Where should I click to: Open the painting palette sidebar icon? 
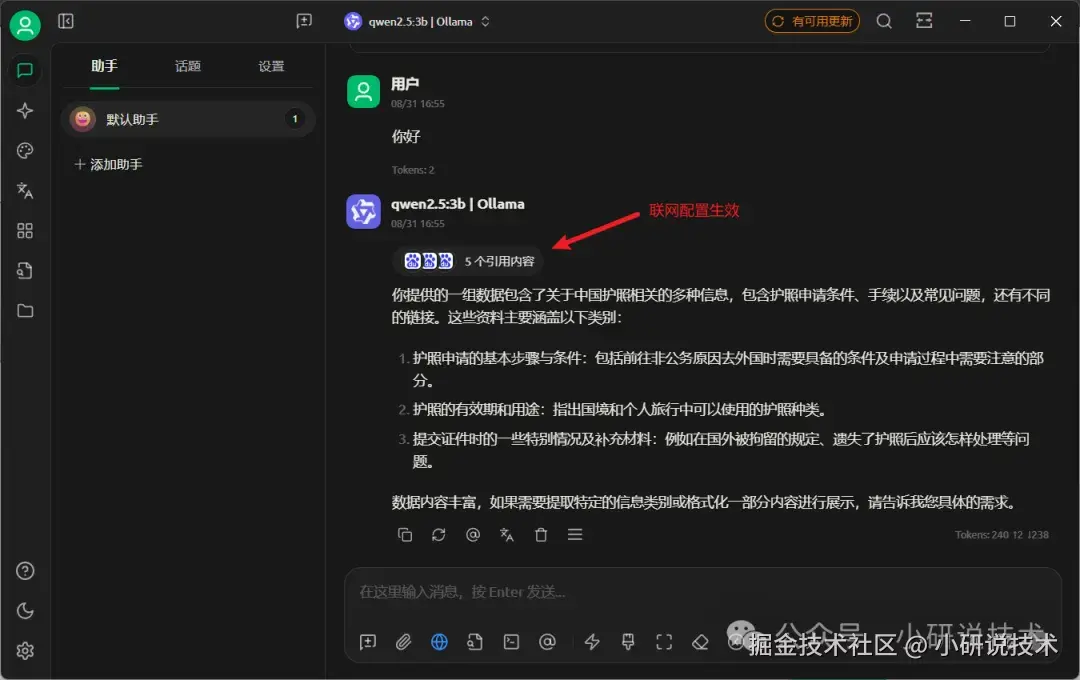[x=25, y=151]
